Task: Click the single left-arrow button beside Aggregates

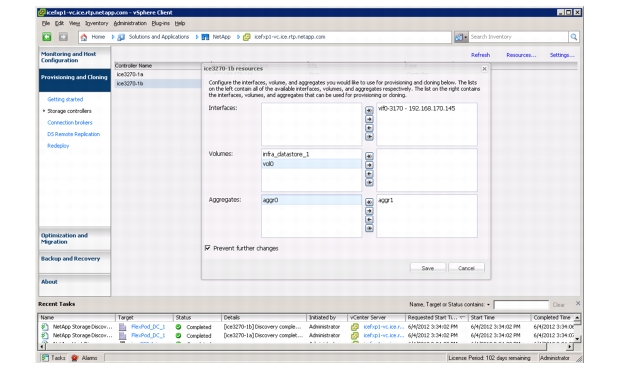Action: point(369,220)
